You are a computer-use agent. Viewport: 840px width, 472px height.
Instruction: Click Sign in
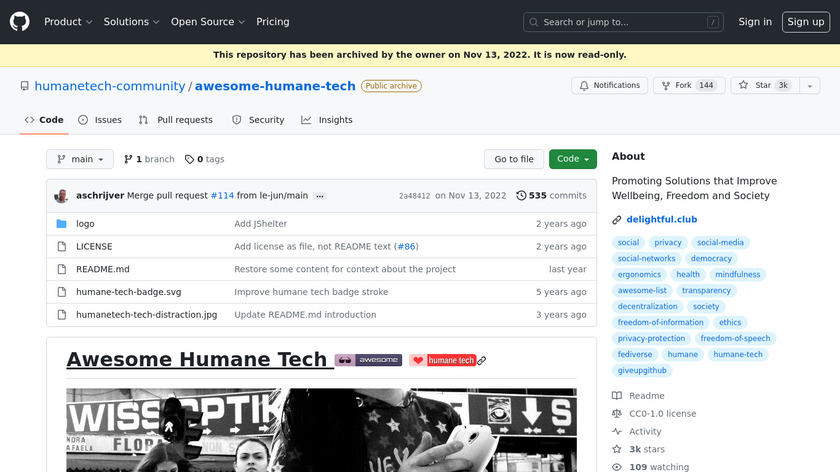755,22
